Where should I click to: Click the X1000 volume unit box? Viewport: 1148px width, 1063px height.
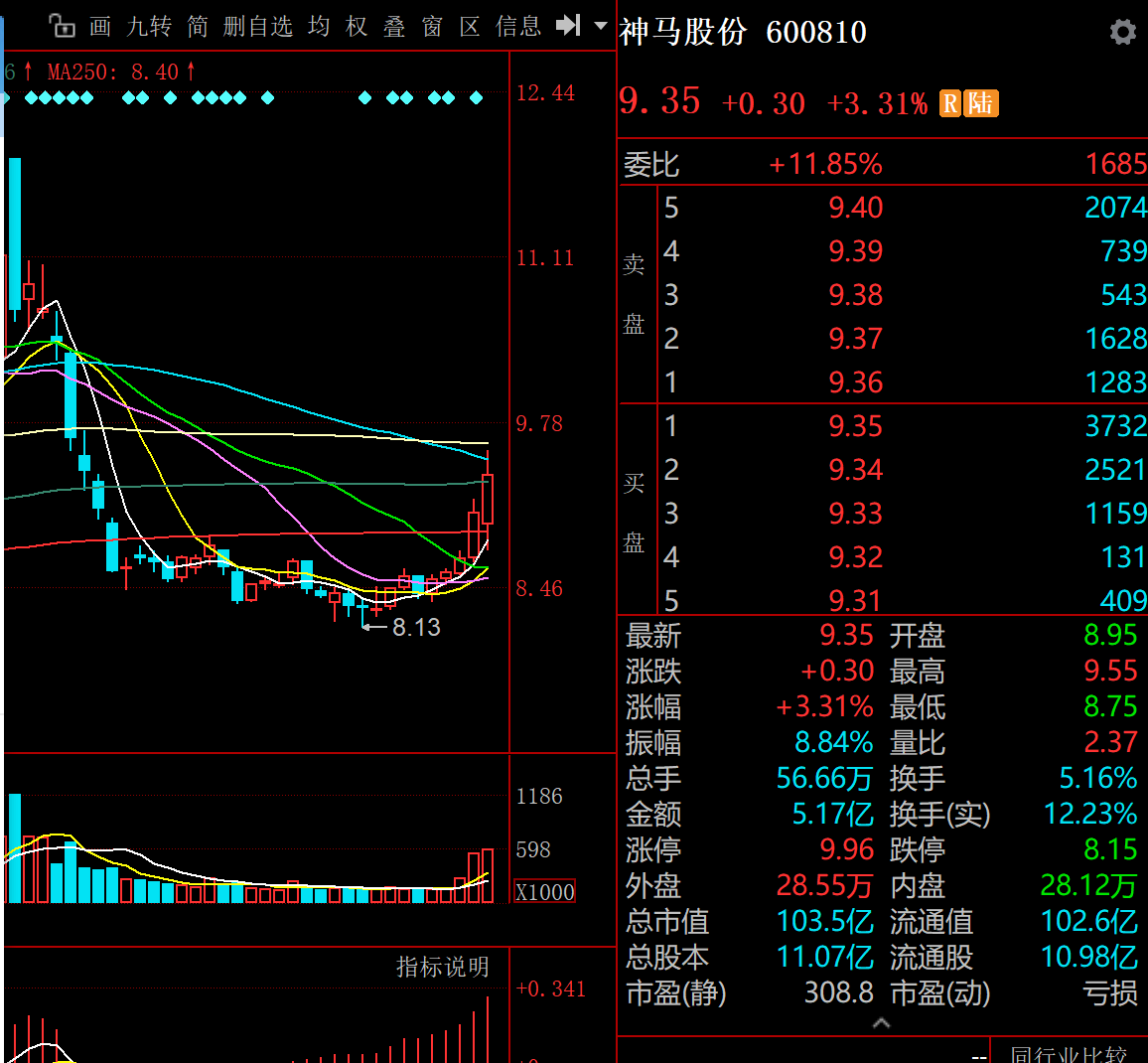pyautogui.click(x=545, y=891)
